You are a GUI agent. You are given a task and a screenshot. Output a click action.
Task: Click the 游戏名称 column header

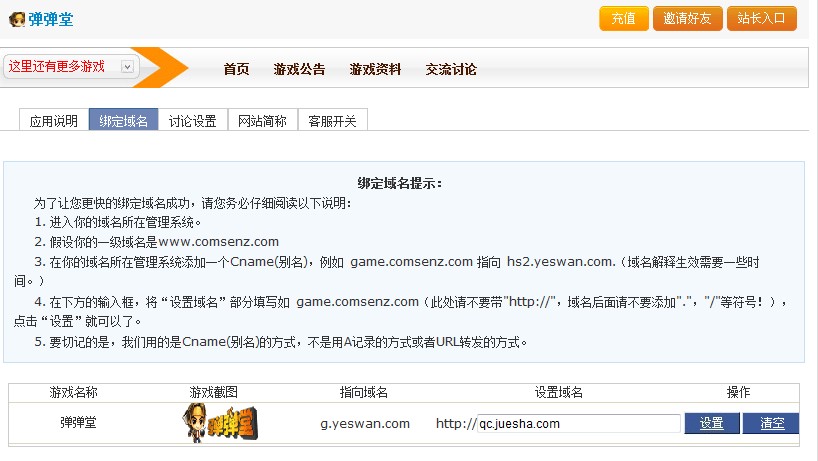click(x=74, y=392)
